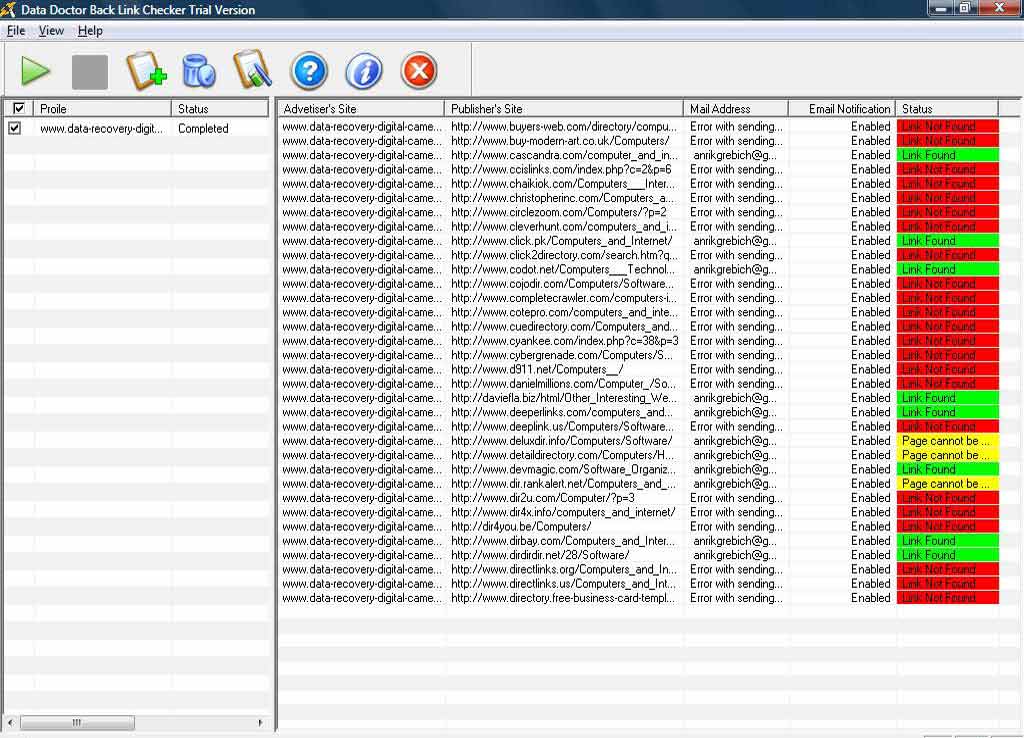The image size is (1024, 738).
Task: Add a new profile via clipboard-plus icon
Action: coord(146,71)
